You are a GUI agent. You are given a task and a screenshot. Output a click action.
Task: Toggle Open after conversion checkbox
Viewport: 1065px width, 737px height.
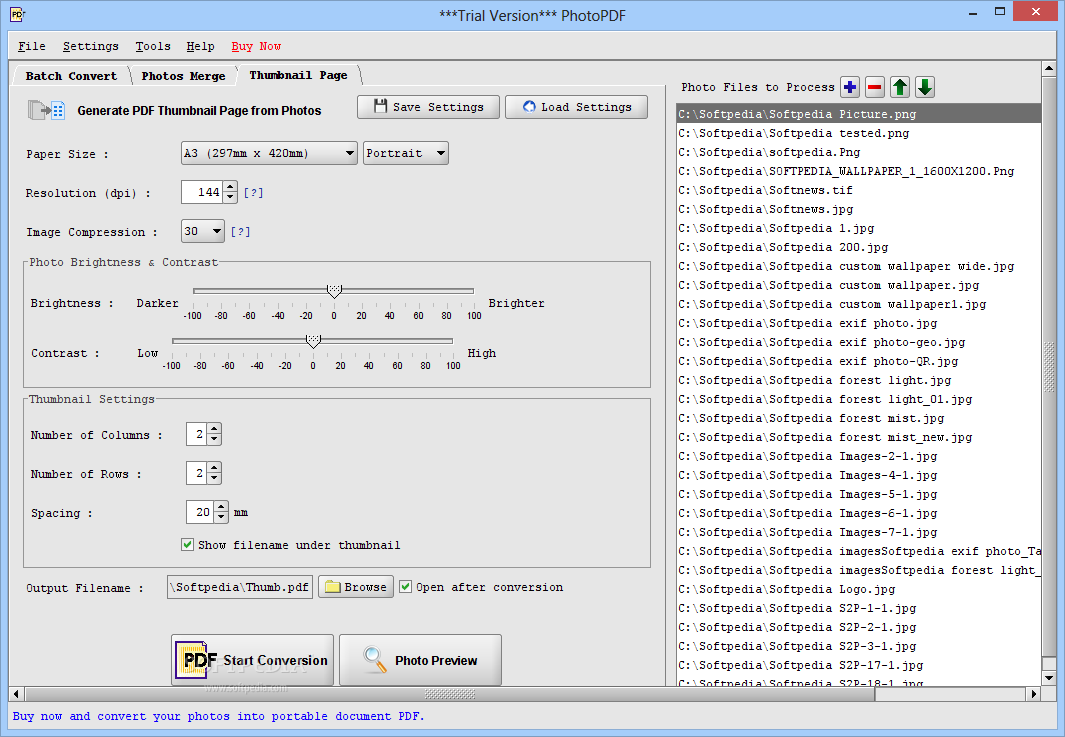click(405, 587)
